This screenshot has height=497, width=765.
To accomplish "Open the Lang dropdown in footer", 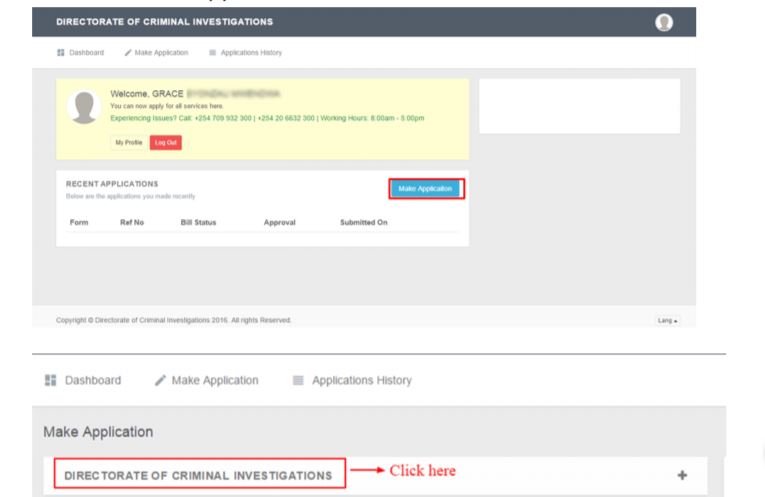I will click(667, 320).
